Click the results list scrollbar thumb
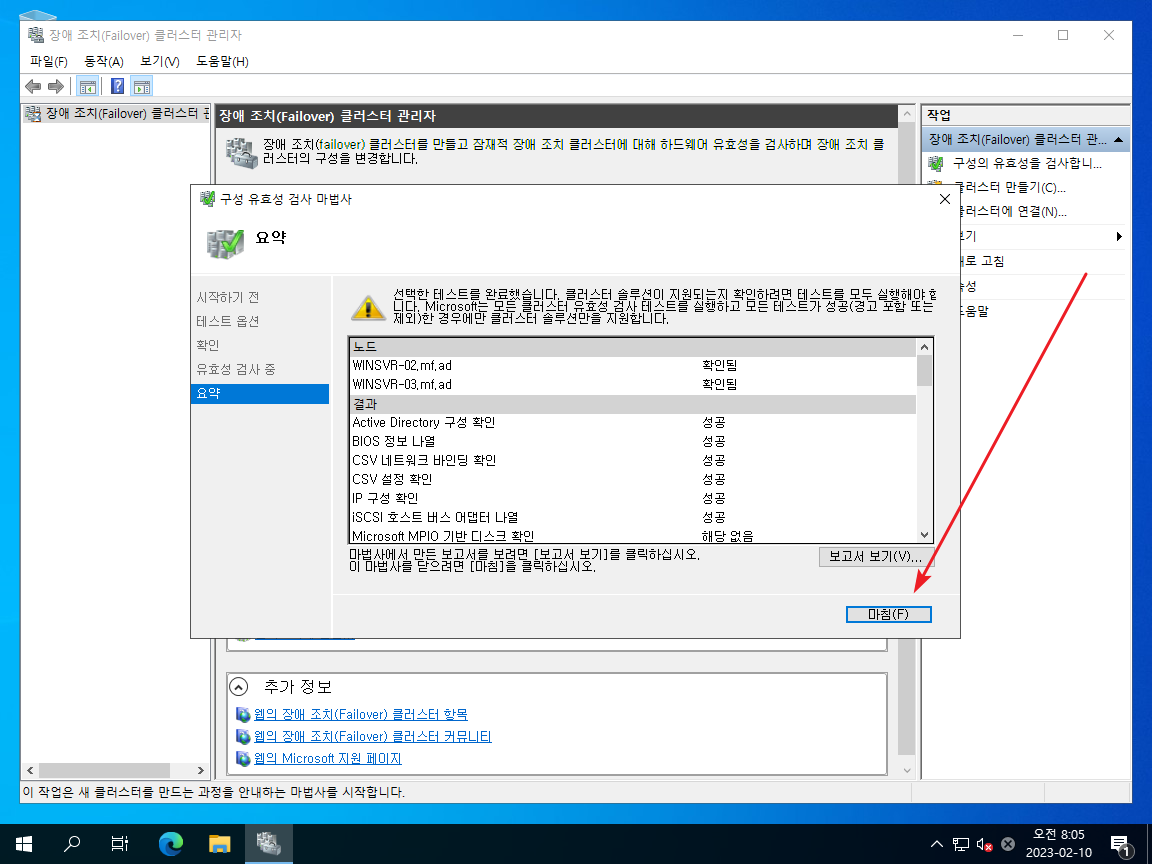 click(x=924, y=371)
